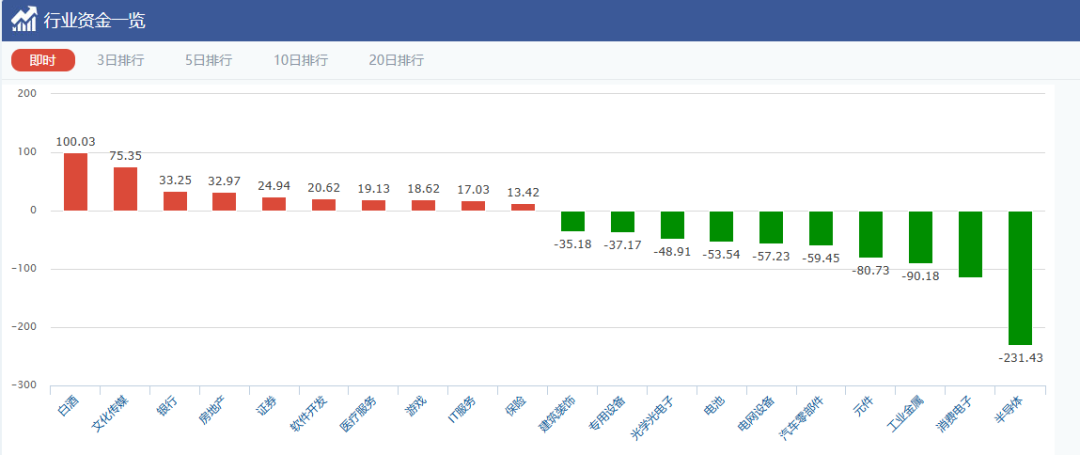Click the 半导体 axis label
The image size is (1080, 455).
coord(1009,410)
